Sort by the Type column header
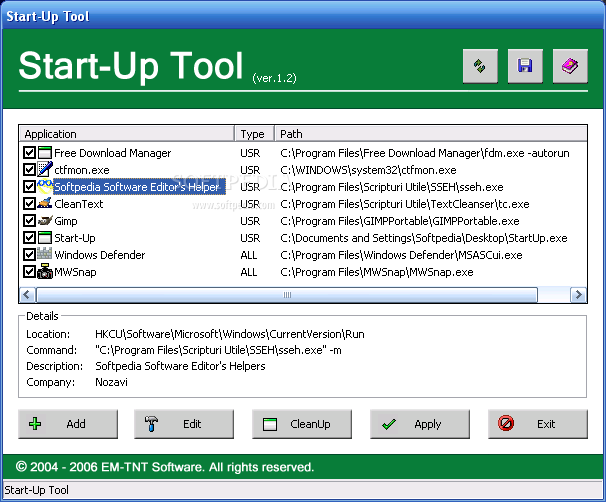The image size is (606, 502). click(254, 134)
